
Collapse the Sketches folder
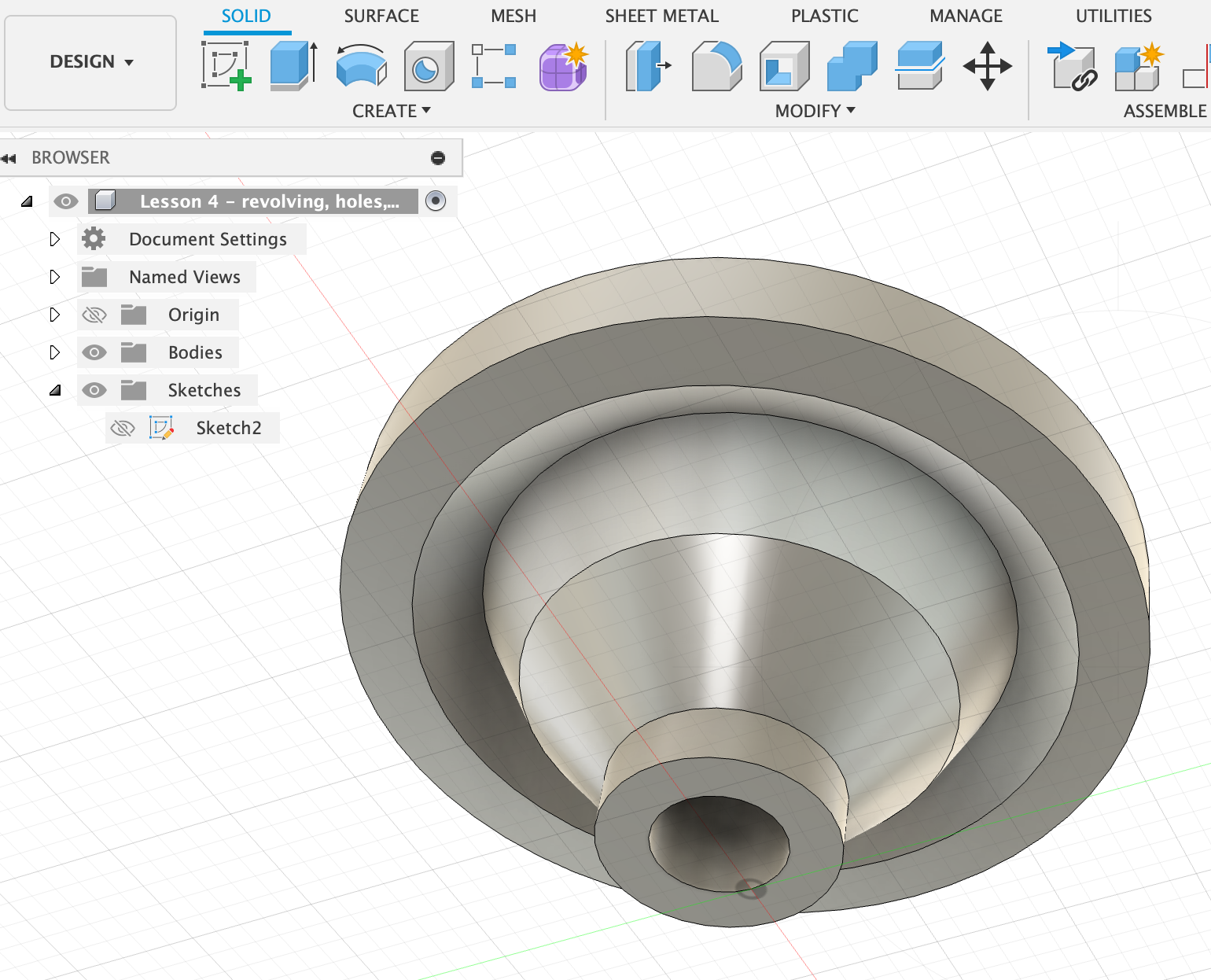[54, 390]
